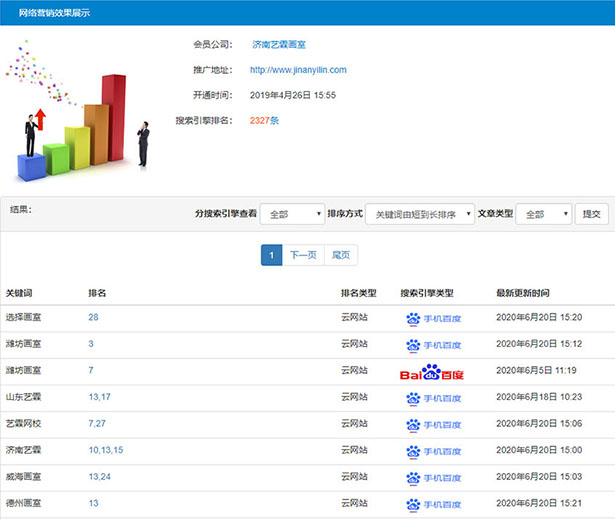Open the 济南艺霖画室 company link

click(x=280, y=45)
